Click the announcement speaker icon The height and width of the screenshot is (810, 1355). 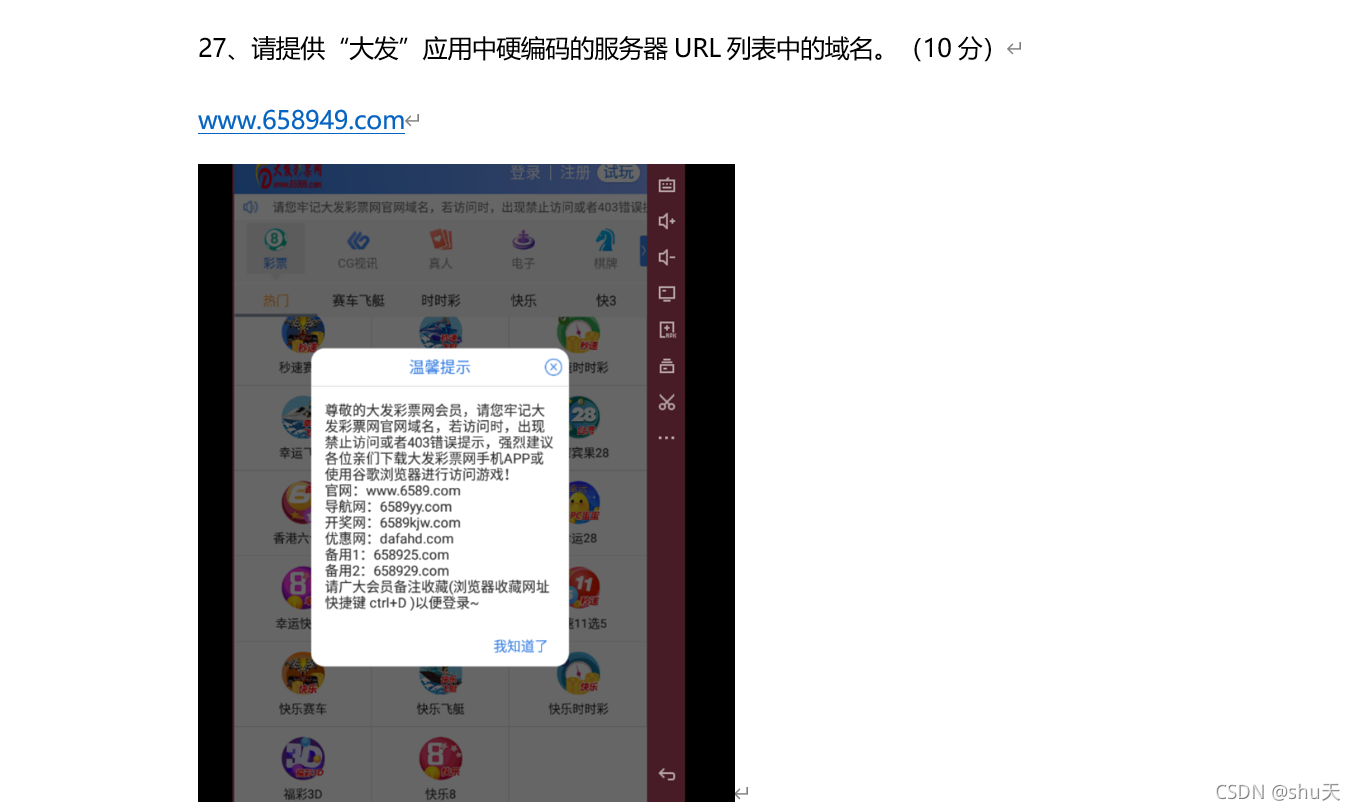[x=251, y=208]
